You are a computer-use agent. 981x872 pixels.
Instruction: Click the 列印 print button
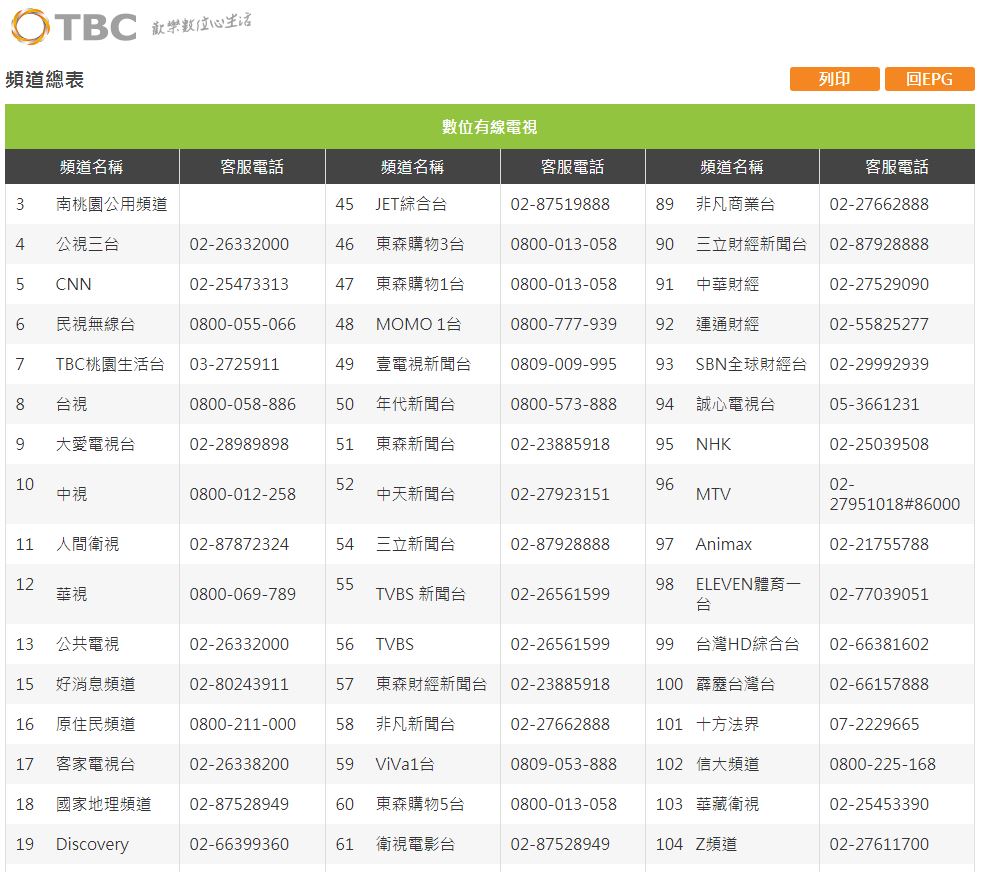coord(834,79)
